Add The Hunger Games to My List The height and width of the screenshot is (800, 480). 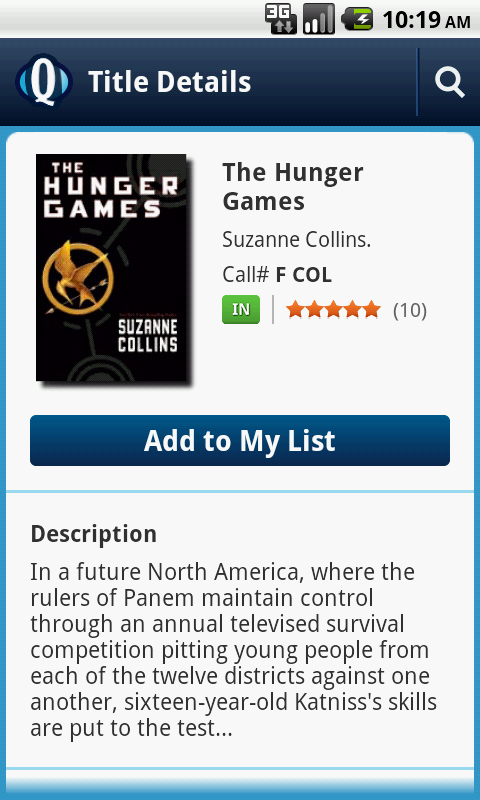[240, 440]
